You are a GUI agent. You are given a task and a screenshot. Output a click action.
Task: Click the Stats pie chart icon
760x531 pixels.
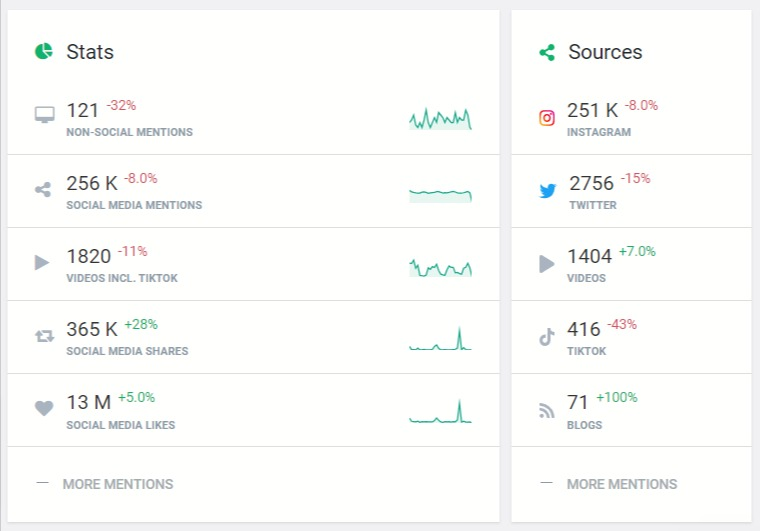[x=44, y=51]
